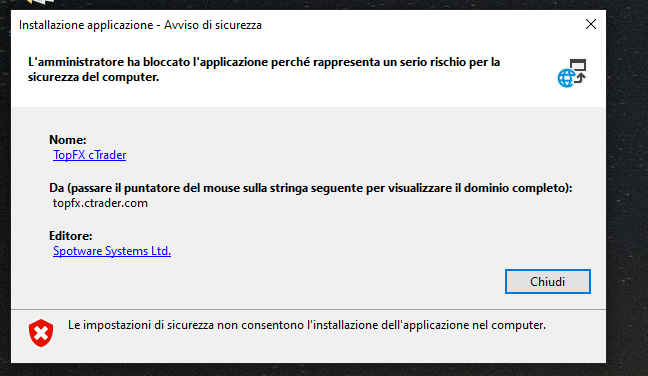Click the 'Nome:' label
The height and width of the screenshot is (376, 648).
[67, 140]
